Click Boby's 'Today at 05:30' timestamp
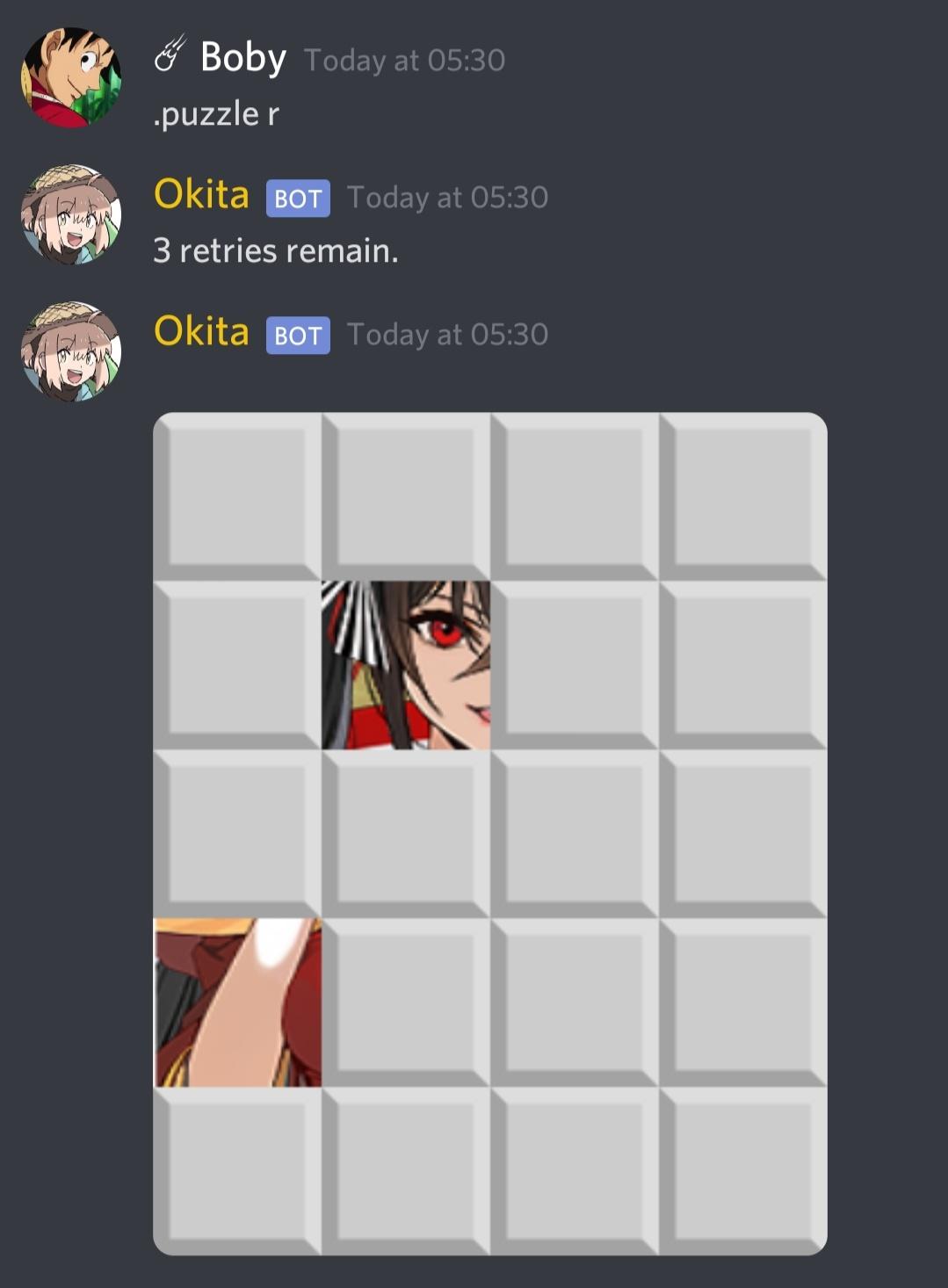948x1288 pixels. pos(404,61)
